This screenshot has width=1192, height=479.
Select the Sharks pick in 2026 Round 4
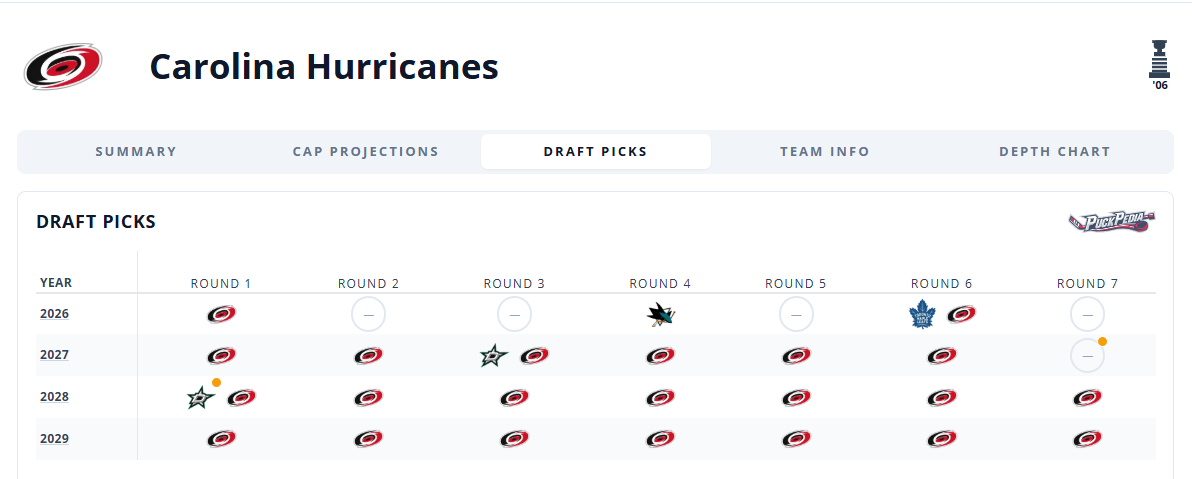pos(661,314)
